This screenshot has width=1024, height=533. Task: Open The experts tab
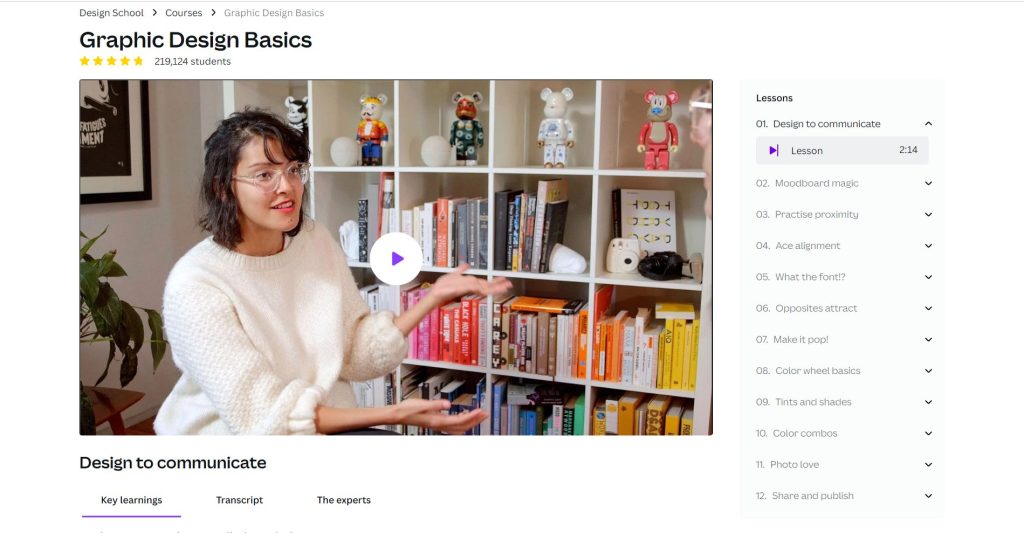(x=344, y=500)
